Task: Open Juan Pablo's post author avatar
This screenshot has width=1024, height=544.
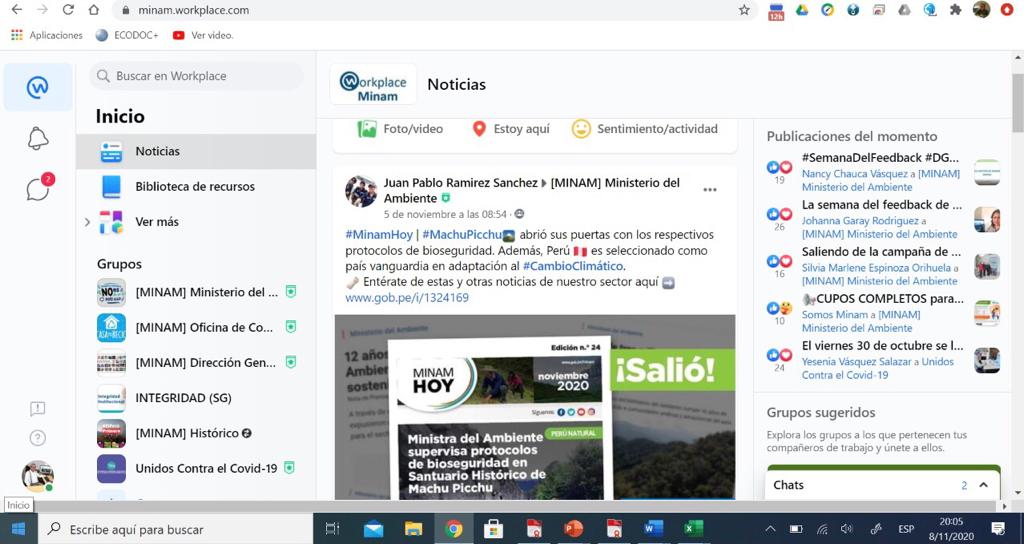Action: point(361,191)
